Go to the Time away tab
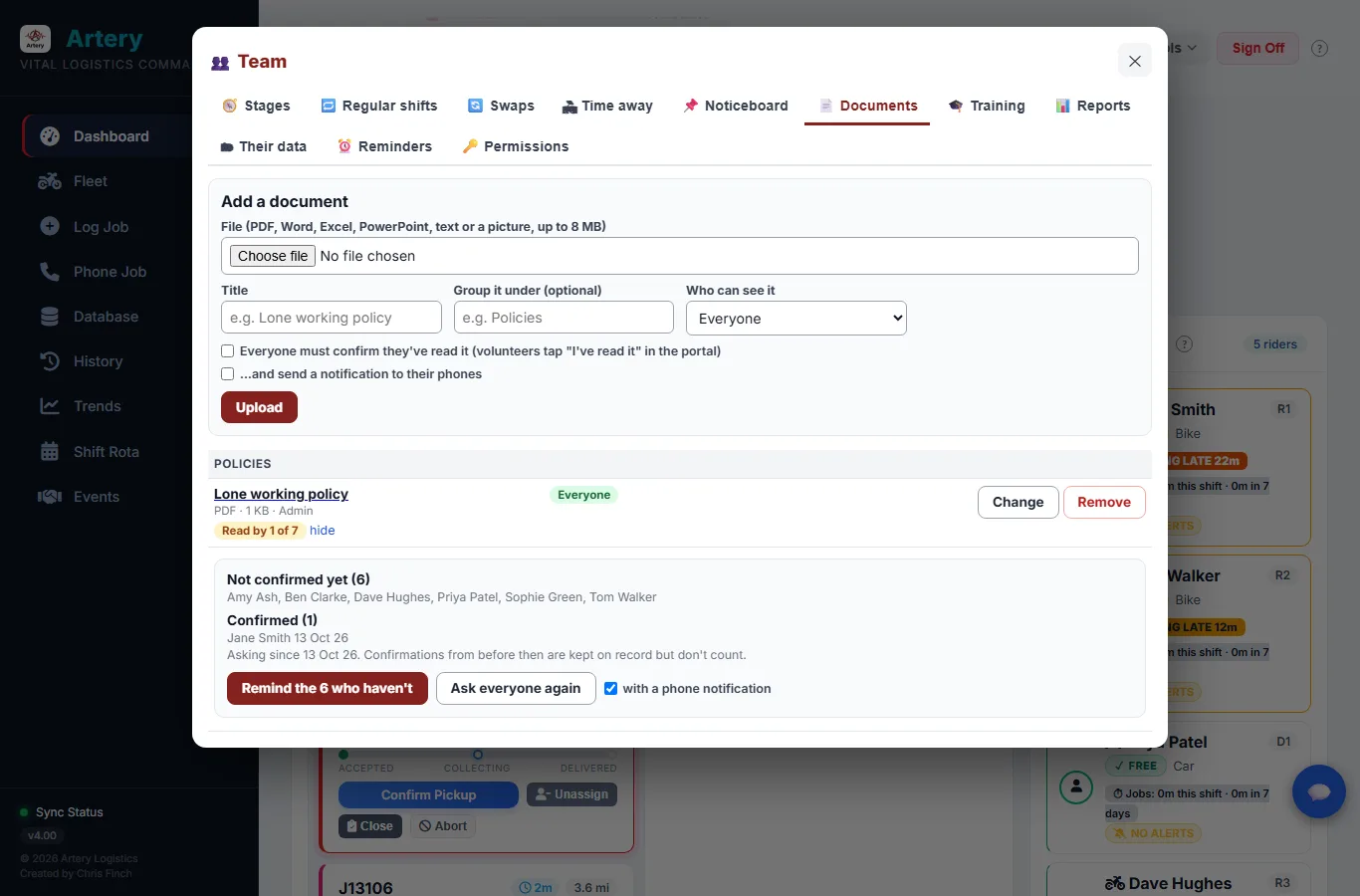1360x896 pixels. coord(607,106)
